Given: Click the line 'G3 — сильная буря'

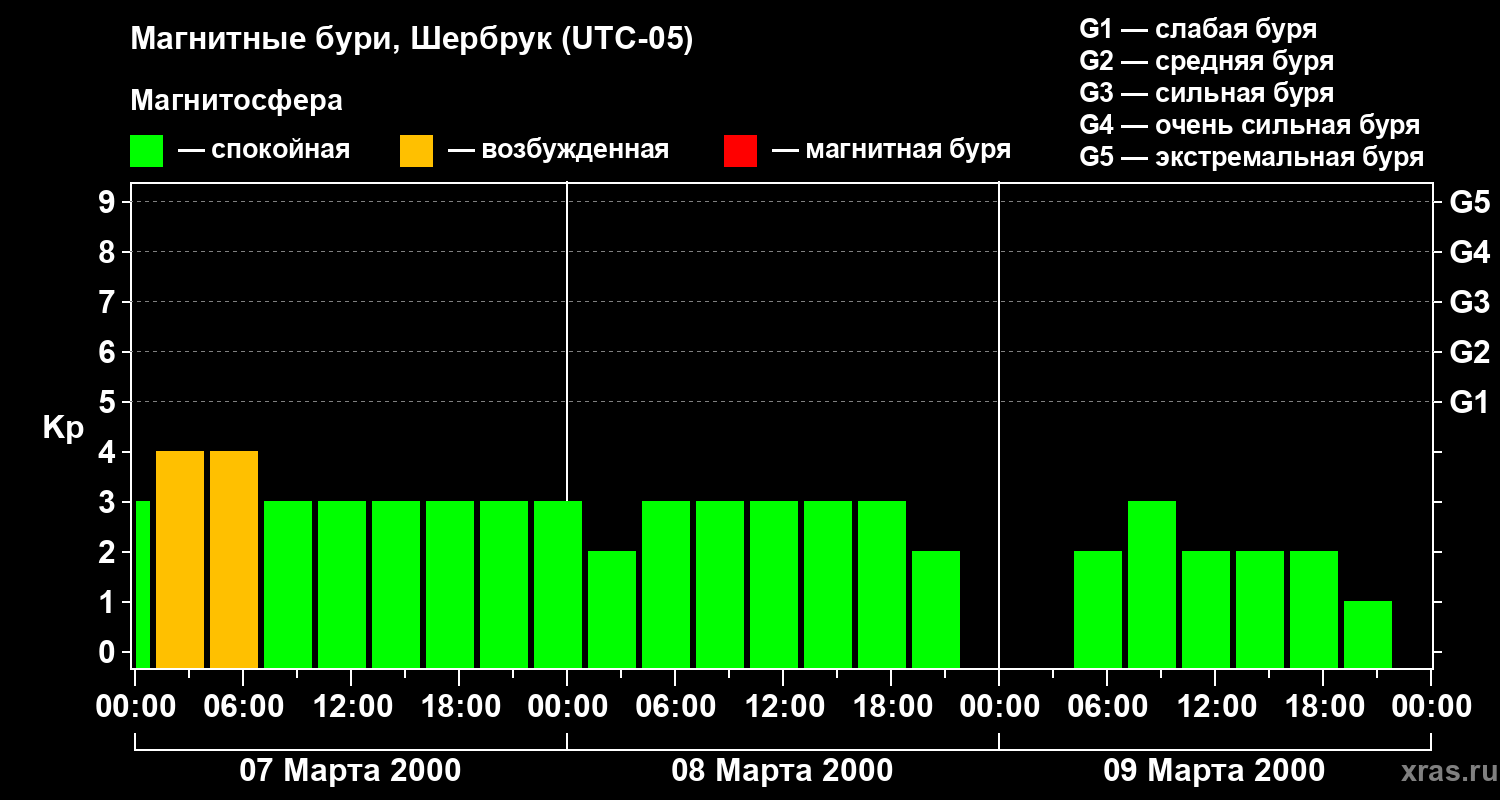Looking at the screenshot, I should point(1207,93).
